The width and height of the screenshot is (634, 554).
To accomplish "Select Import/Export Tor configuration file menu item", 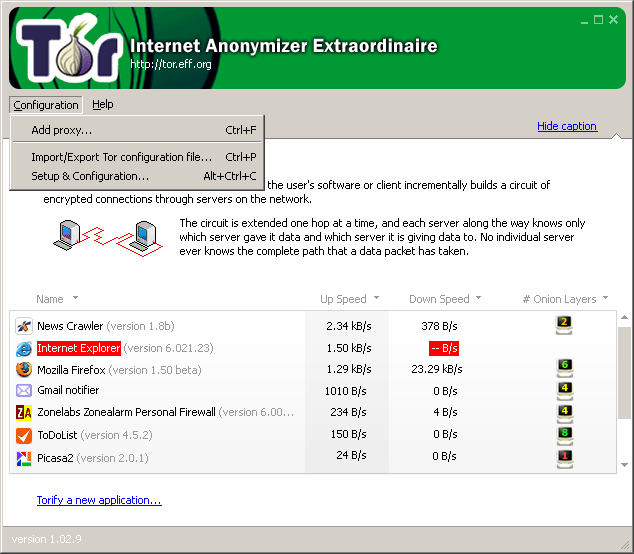I will [x=121, y=157].
